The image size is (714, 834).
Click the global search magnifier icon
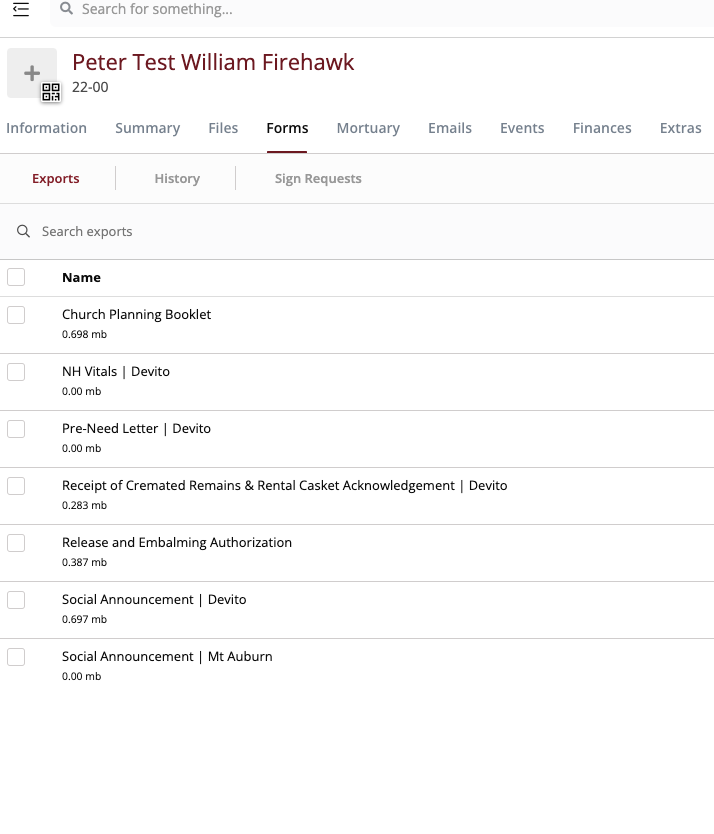point(66,8)
